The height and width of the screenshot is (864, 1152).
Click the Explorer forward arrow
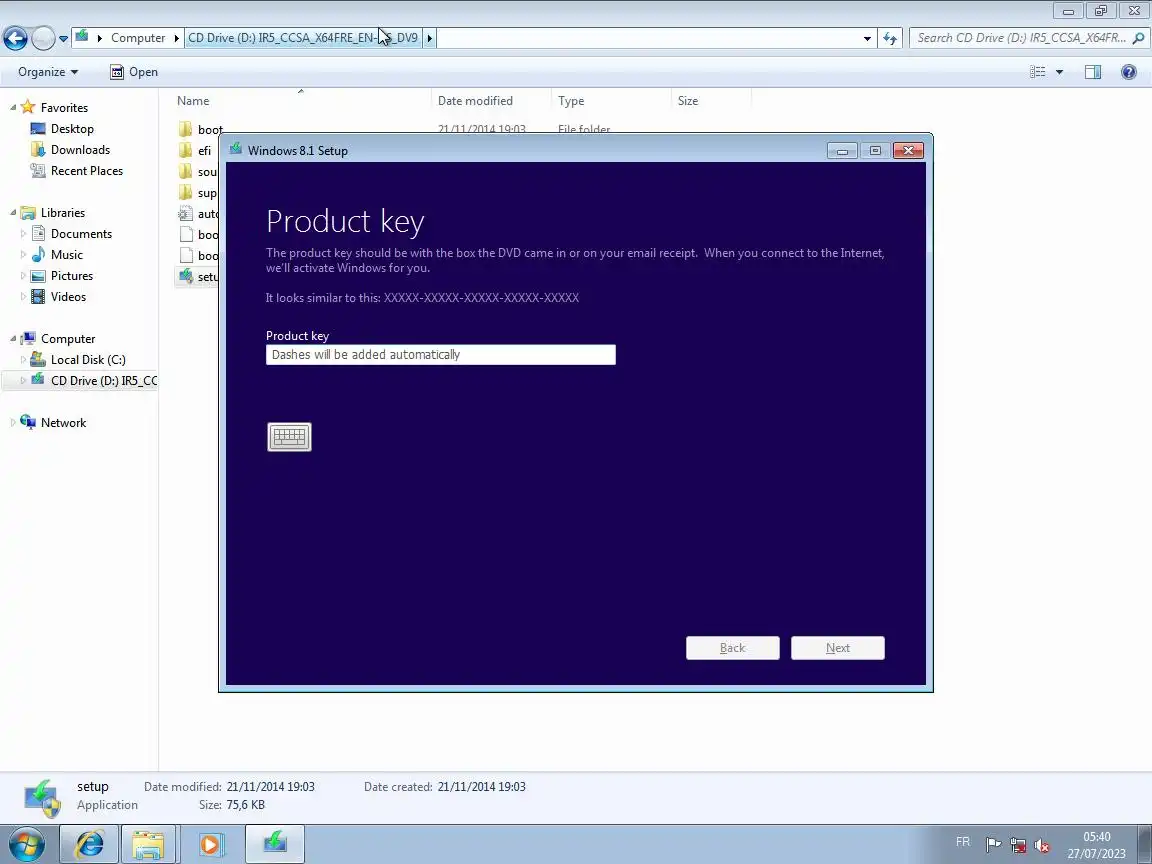pos(43,38)
